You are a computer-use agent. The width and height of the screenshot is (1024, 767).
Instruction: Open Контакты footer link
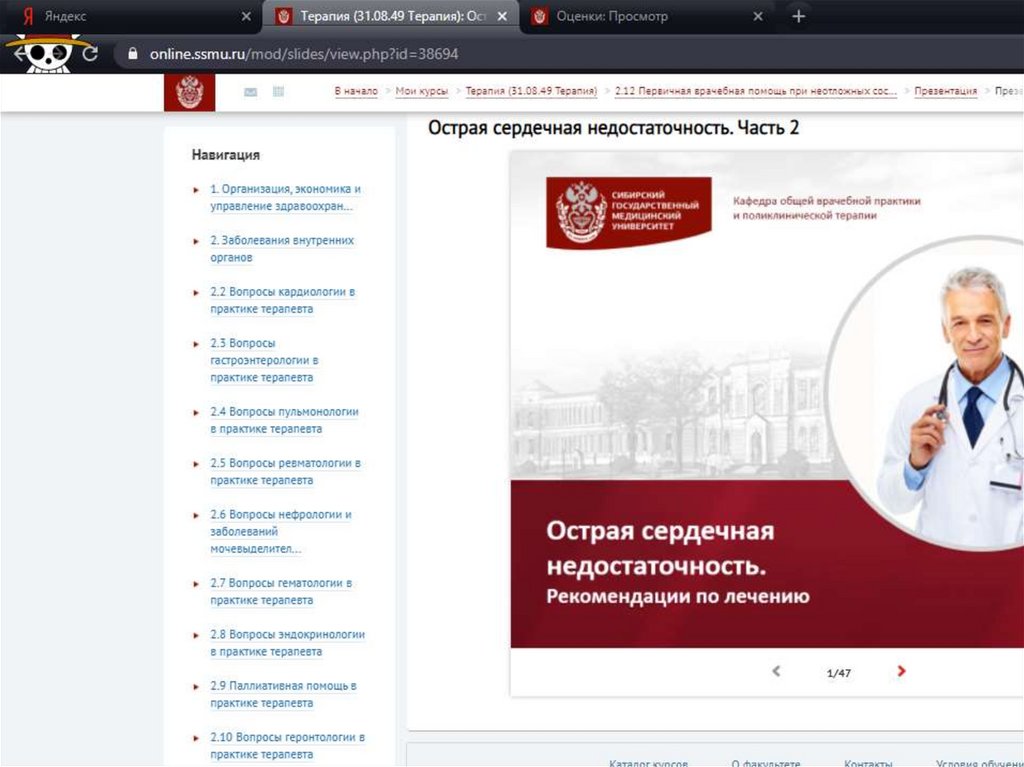coord(868,762)
